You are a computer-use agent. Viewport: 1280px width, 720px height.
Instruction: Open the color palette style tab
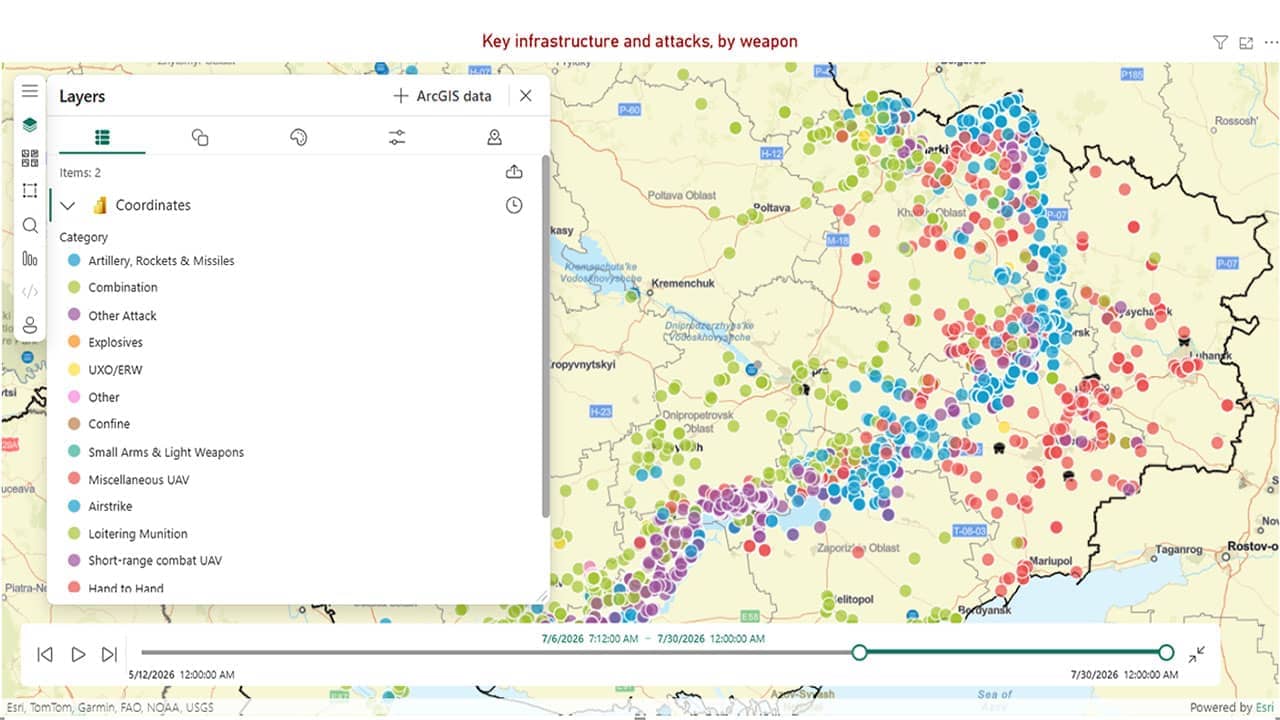pos(298,137)
